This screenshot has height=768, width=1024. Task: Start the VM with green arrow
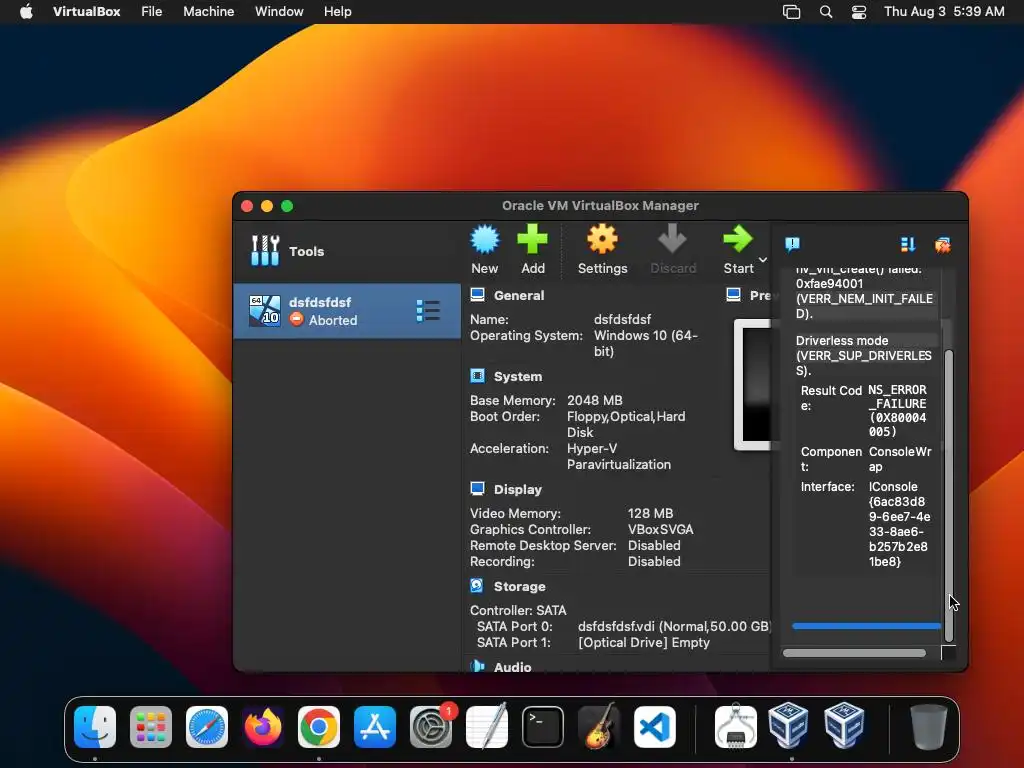pos(738,240)
